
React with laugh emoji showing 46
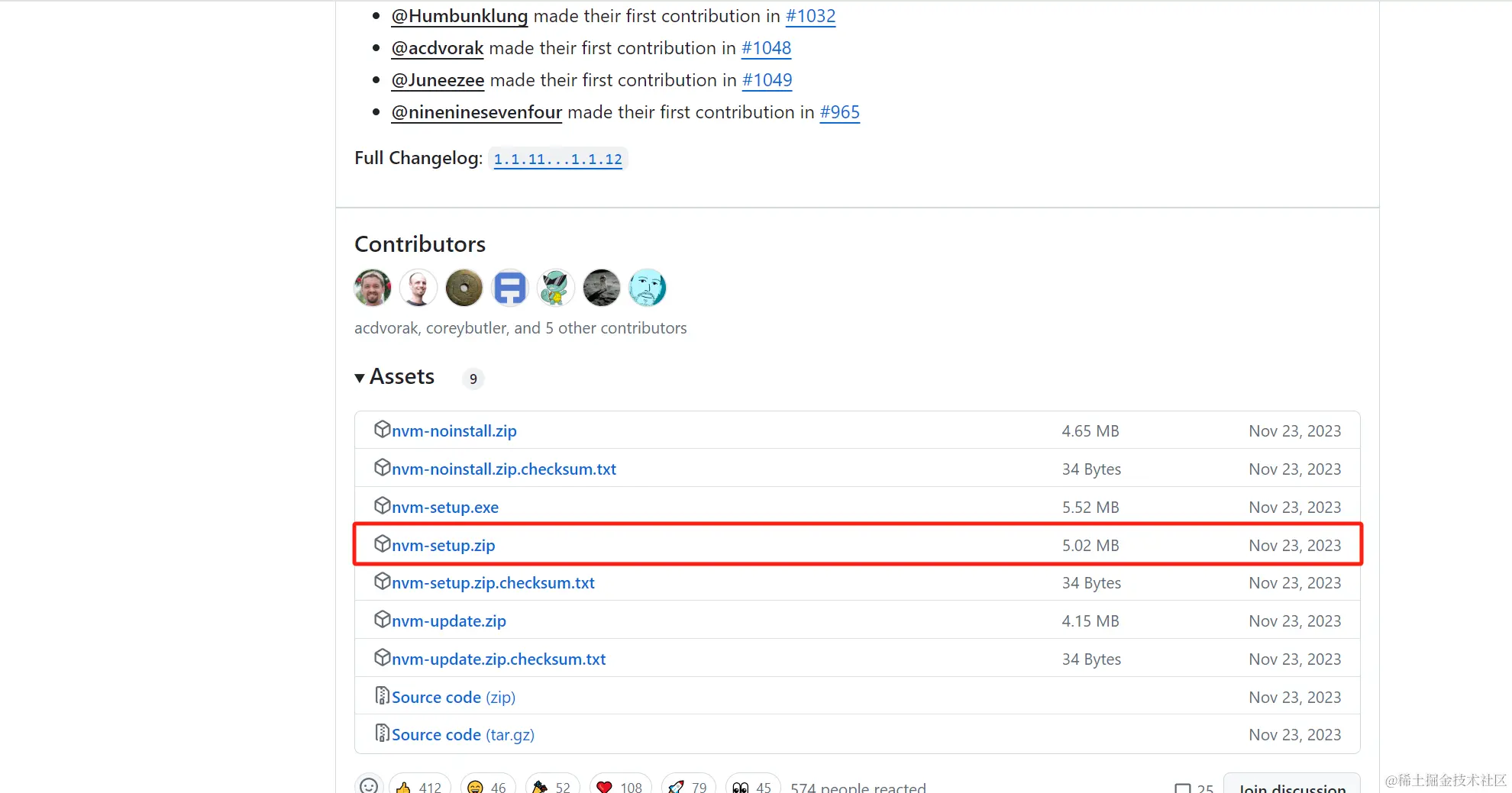pyautogui.click(x=487, y=785)
